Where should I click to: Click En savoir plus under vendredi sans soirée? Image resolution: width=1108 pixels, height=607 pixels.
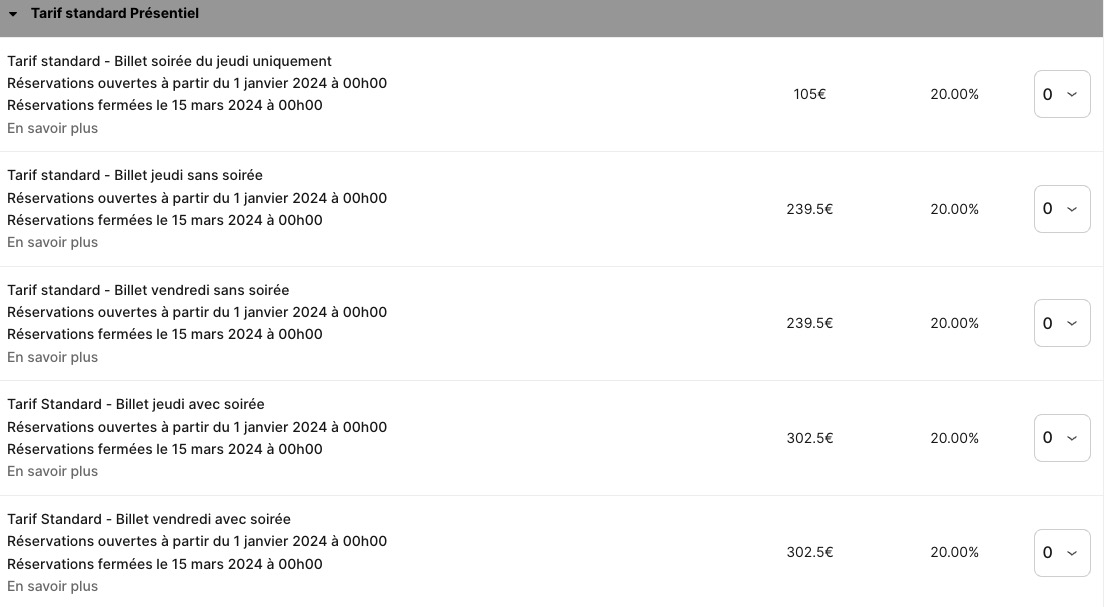[52, 357]
